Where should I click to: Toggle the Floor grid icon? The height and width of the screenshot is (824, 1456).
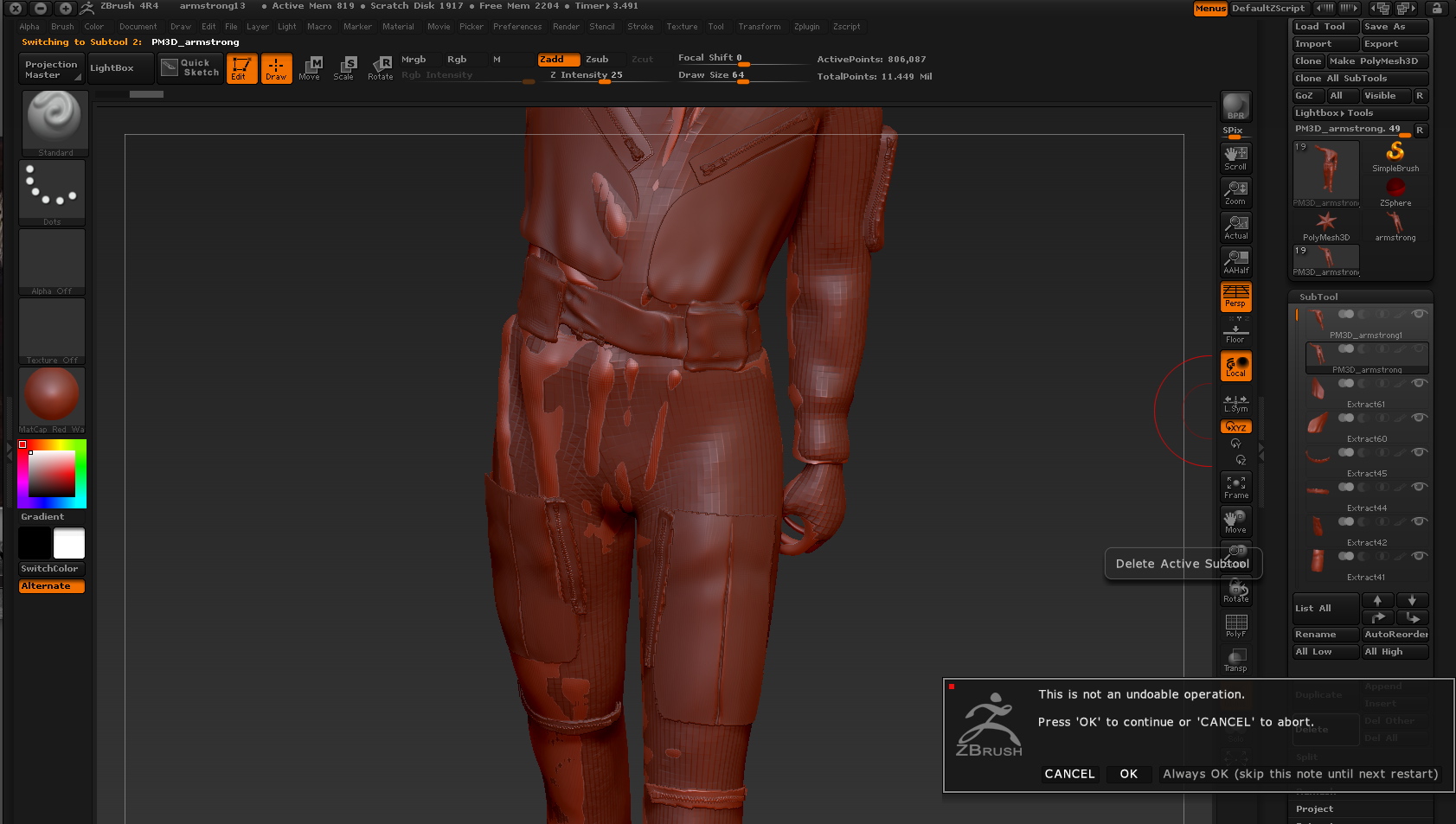pos(1235,331)
